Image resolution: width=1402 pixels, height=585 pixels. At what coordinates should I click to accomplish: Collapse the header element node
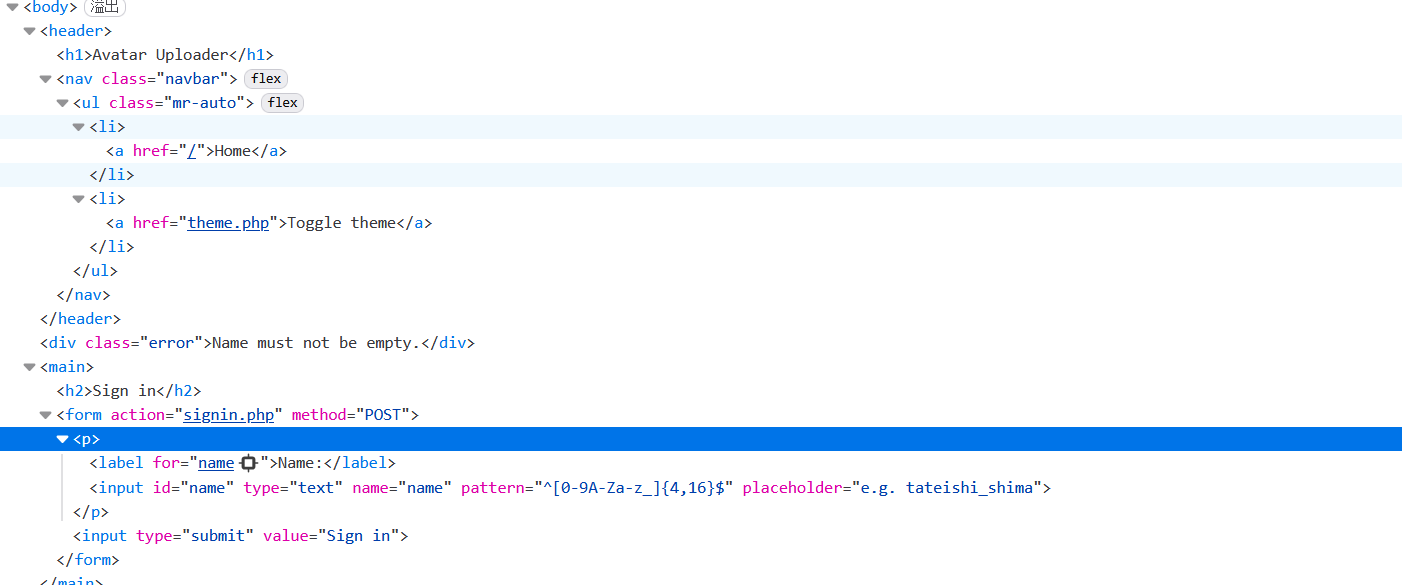[x=29, y=31]
